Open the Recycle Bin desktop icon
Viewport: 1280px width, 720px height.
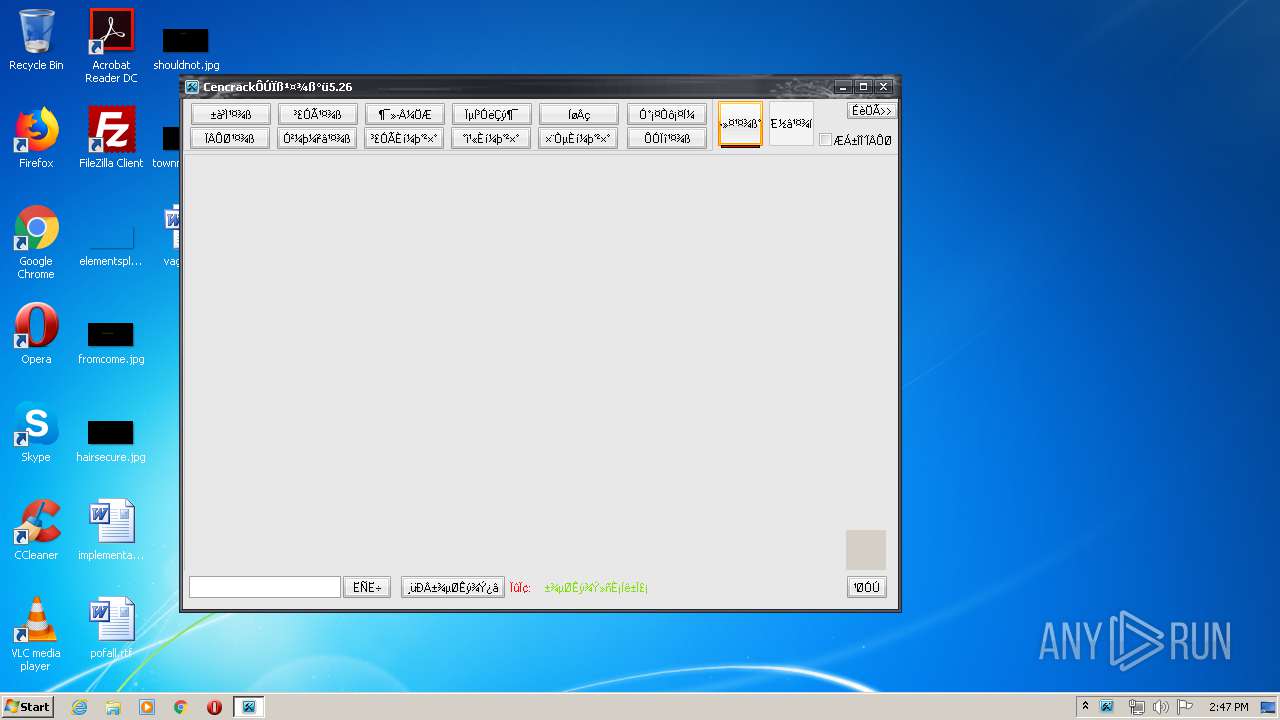coord(36,40)
